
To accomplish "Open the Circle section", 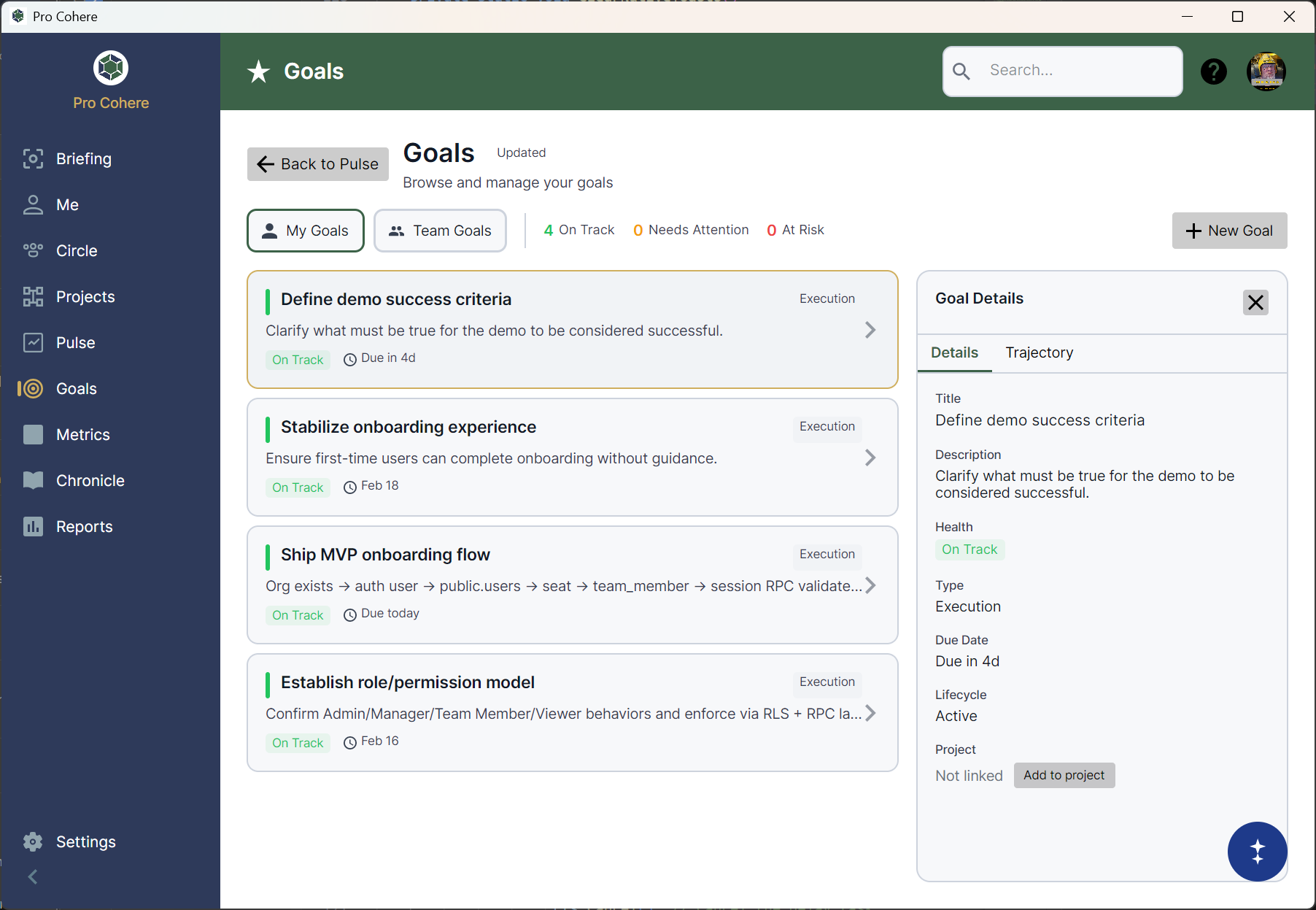I will point(33,250).
